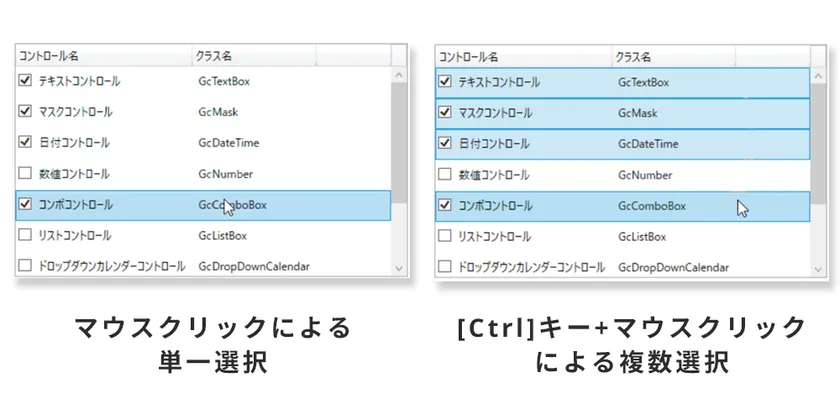Screen dimensions: 840x420
Task: Check リストコントロール checkbox in left list
Action: point(25,235)
